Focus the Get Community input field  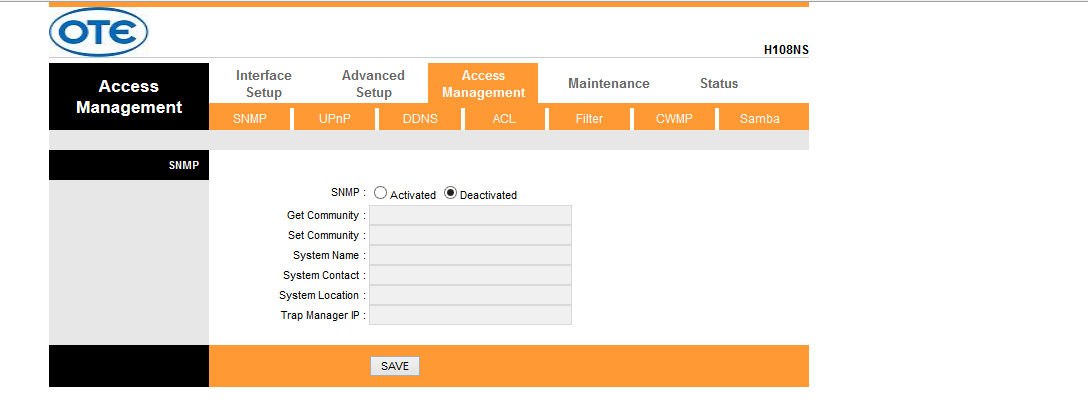(x=470, y=215)
